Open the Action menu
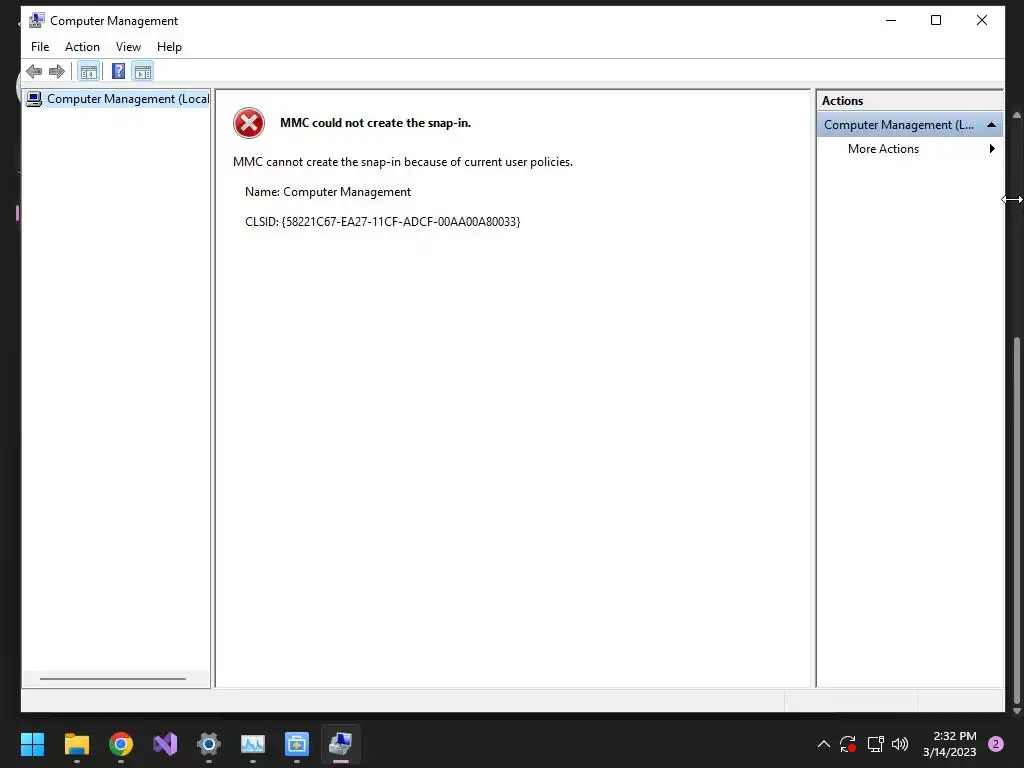 (82, 47)
